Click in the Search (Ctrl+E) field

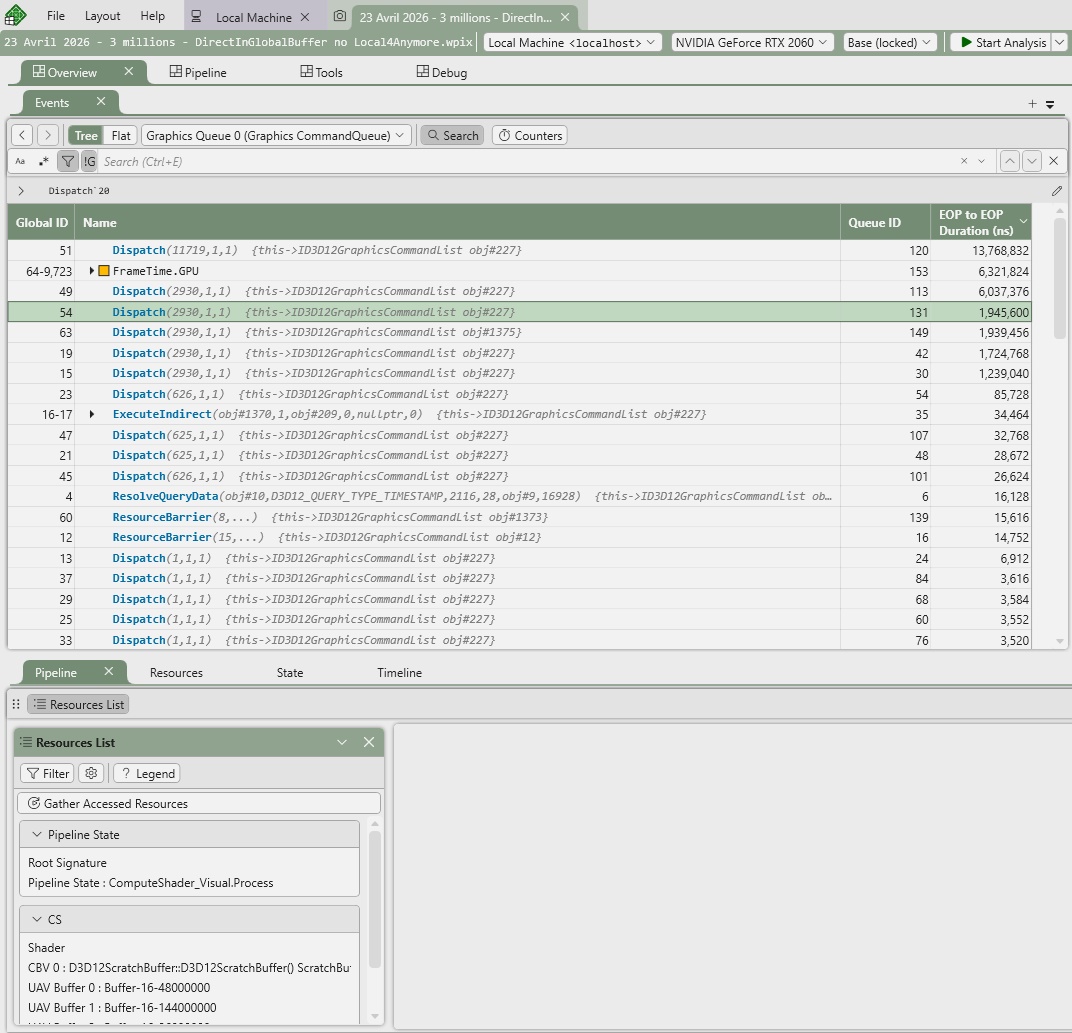pyautogui.click(x=525, y=162)
